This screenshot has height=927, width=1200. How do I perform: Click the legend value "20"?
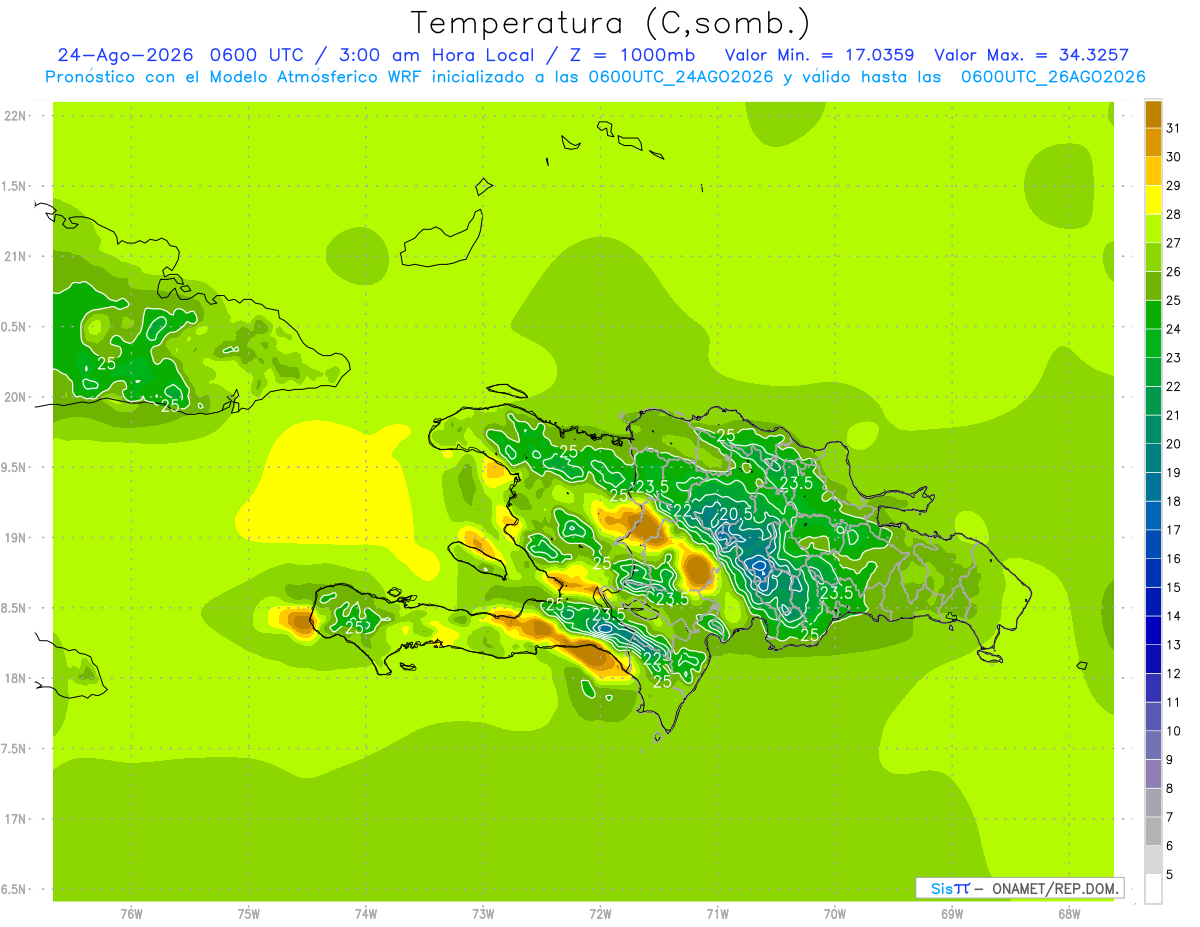[1173, 444]
